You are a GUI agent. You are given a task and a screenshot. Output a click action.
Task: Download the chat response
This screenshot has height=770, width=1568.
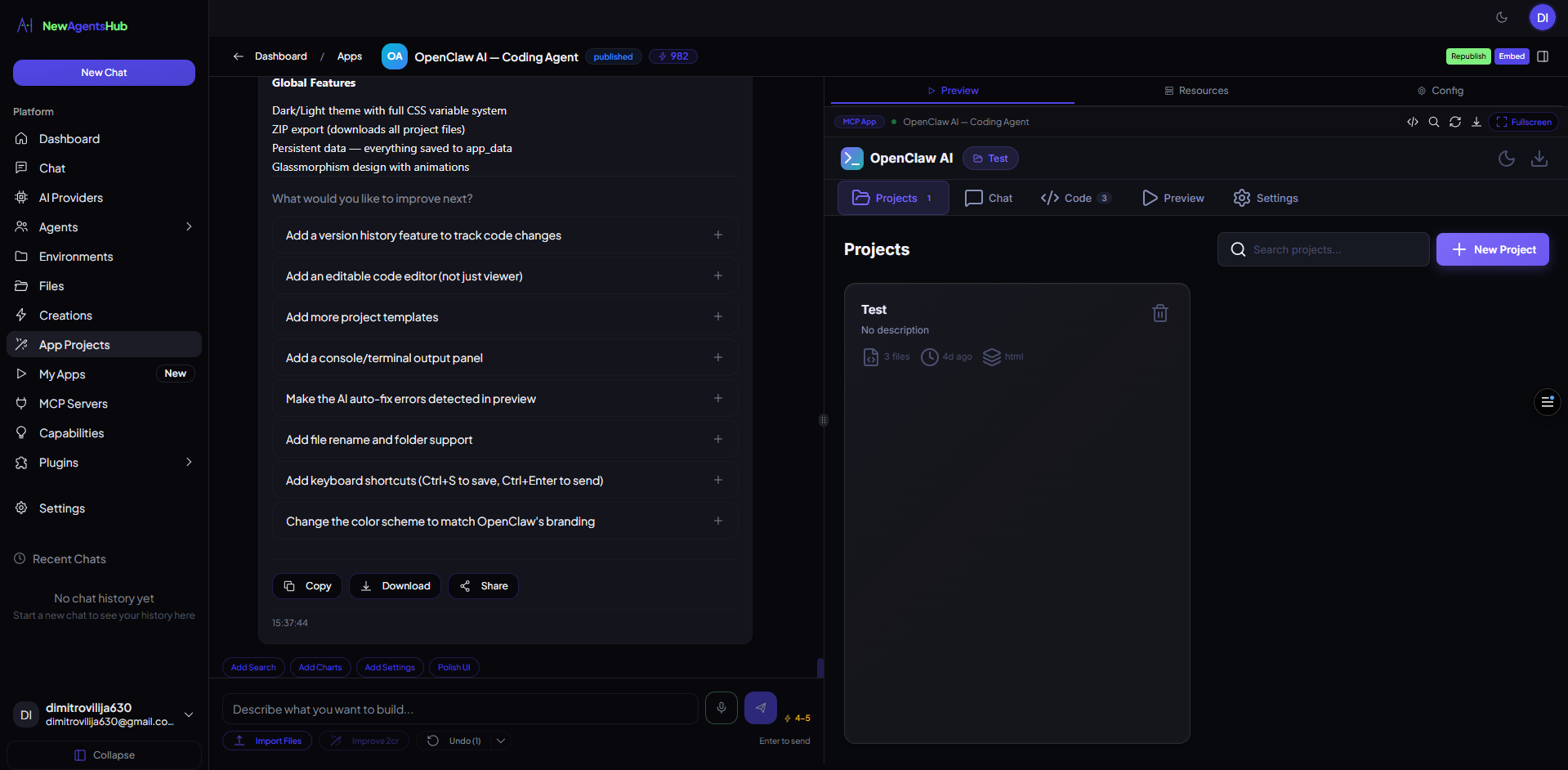395,586
